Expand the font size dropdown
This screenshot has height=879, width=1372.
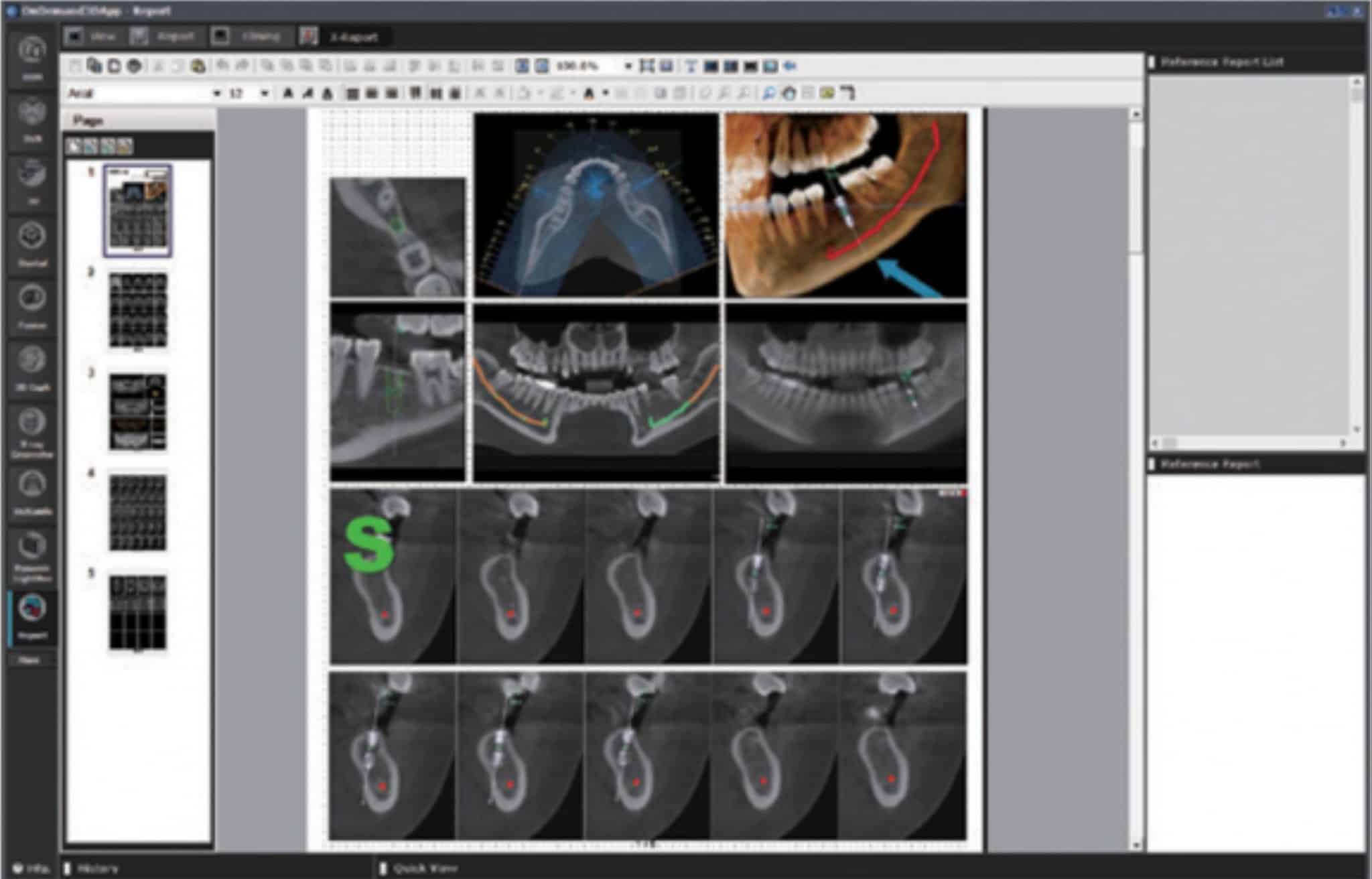[x=265, y=92]
